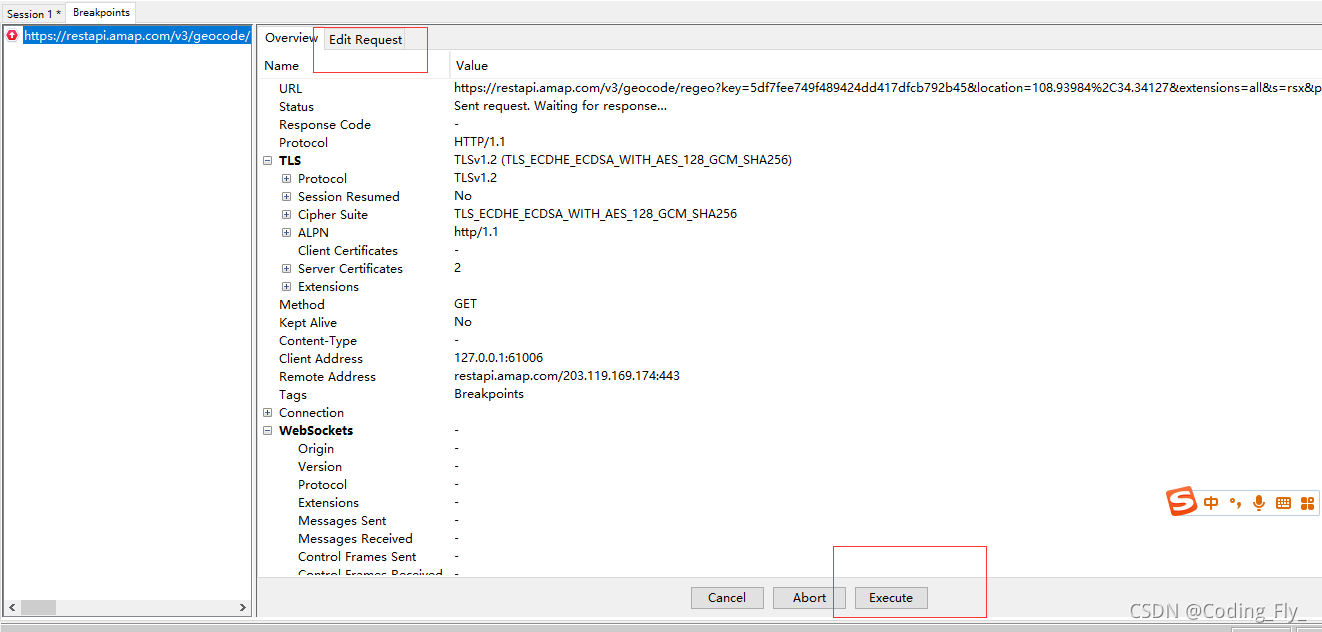Select the Client Certificates row

[x=790, y=251]
